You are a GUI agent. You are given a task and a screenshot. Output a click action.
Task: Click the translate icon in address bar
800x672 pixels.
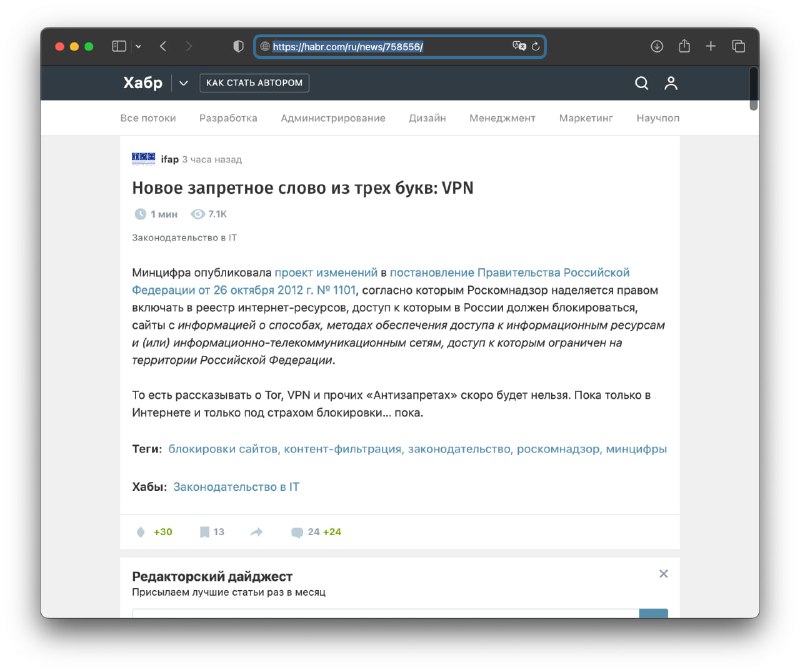click(x=519, y=46)
